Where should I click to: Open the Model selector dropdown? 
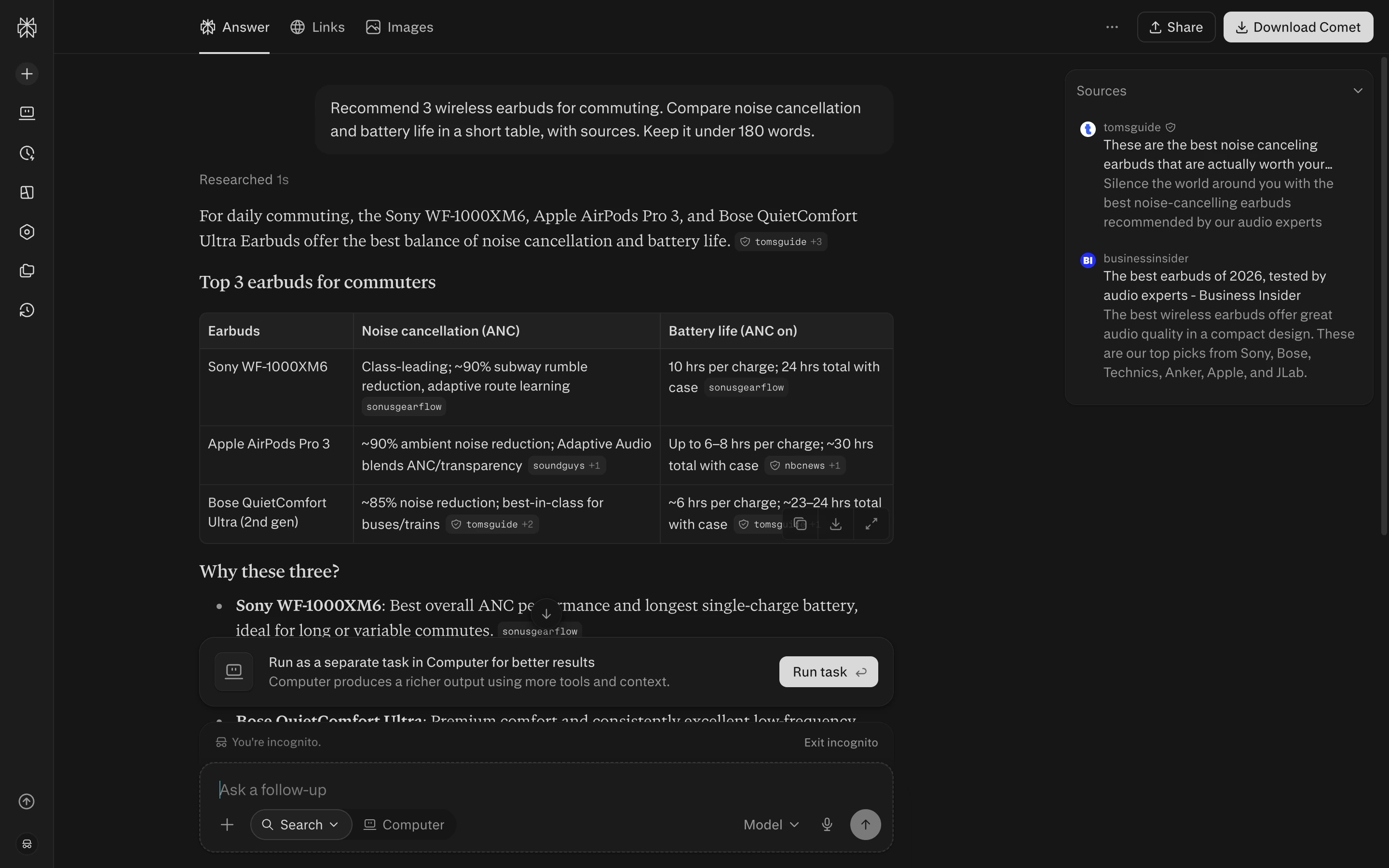click(771, 825)
